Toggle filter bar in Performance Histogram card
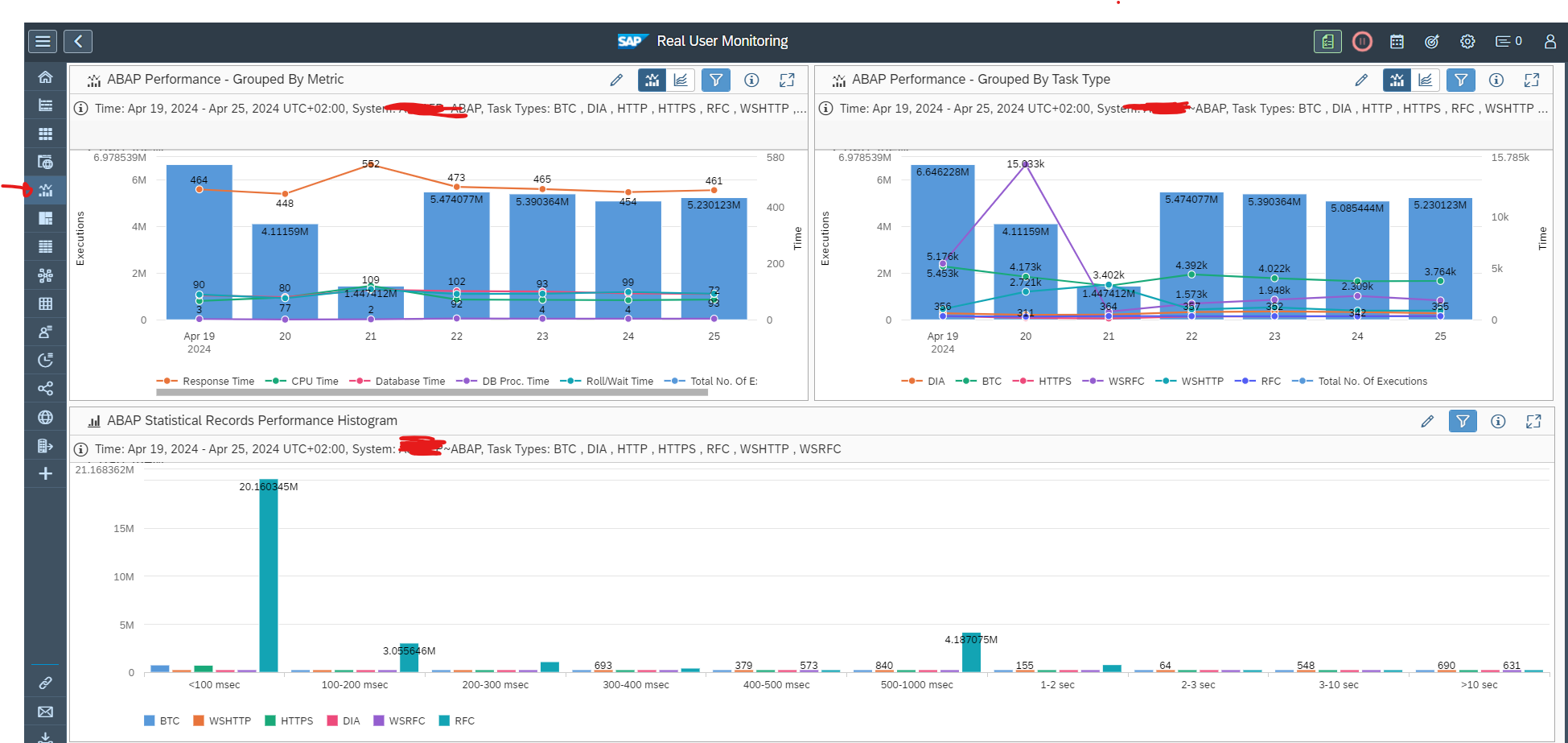Viewport: 1568px width, 743px height. tap(1463, 421)
